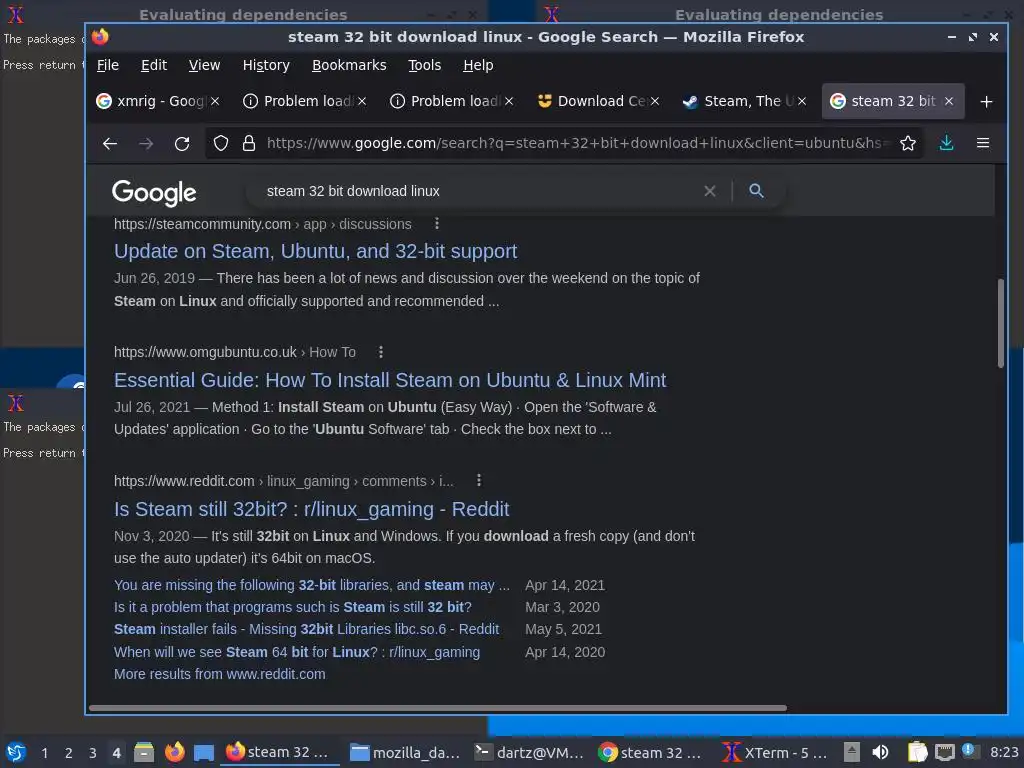Image resolution: width=1024 pixels, height=768 pixels.
Task: Reload the Google search page
Action: point(182,144)
